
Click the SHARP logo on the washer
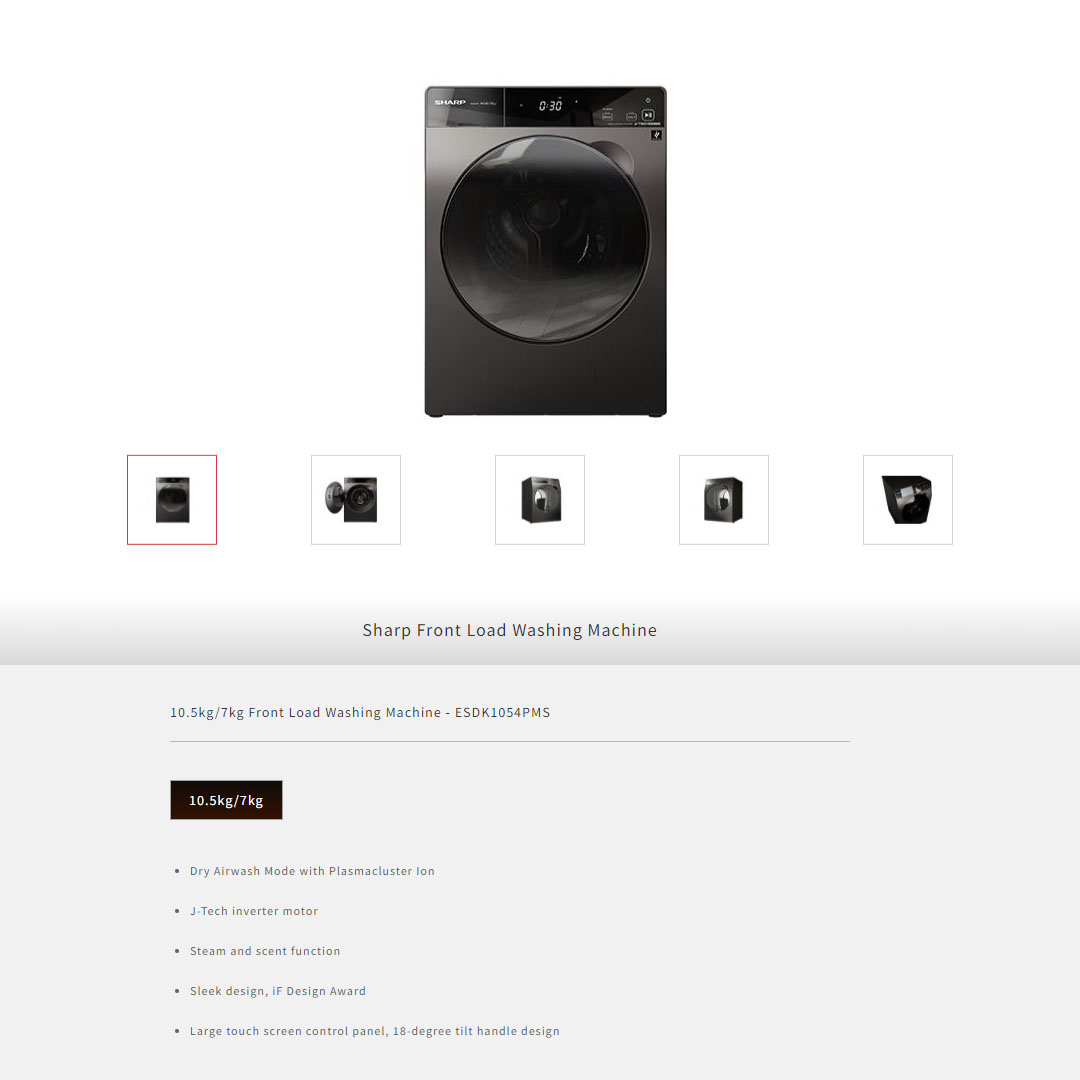pyautogui.click(x=450, y=102)
